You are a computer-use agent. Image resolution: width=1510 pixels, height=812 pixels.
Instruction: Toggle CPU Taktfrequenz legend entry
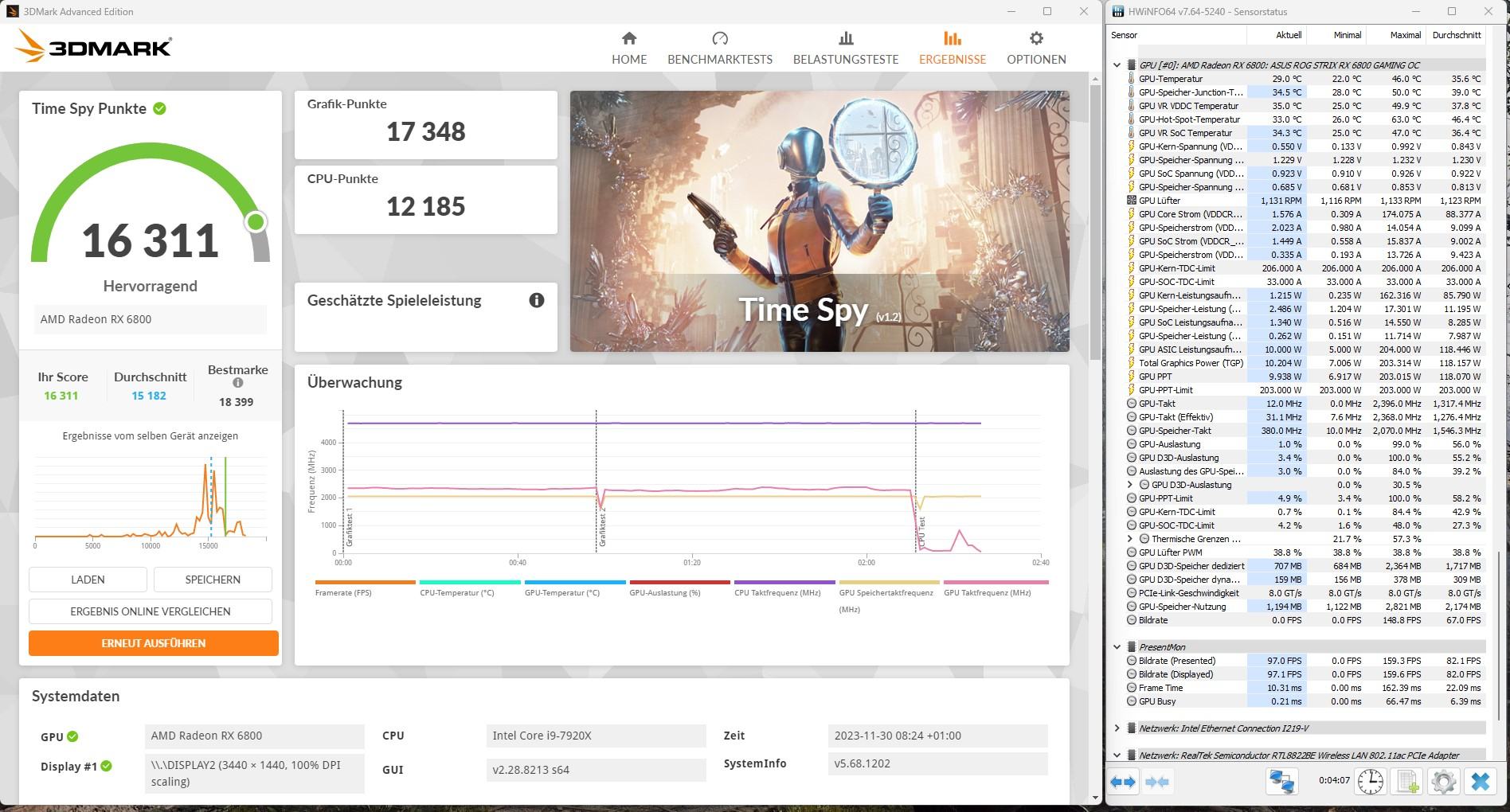(784, 588)
